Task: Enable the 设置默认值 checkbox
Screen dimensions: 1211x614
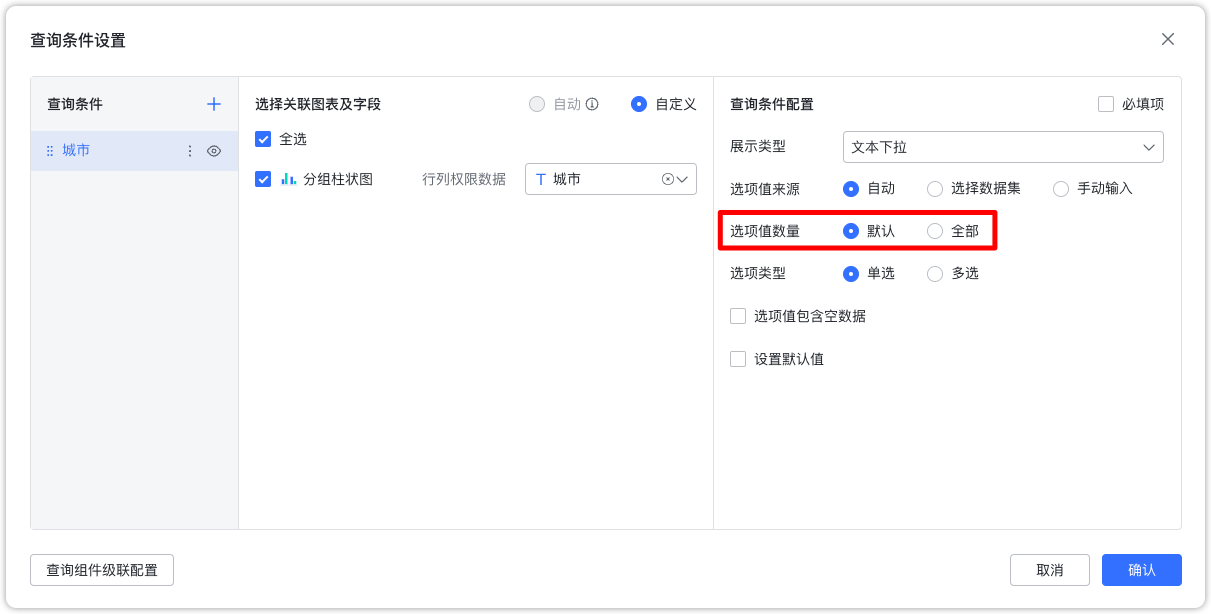Action: (737, 358)
